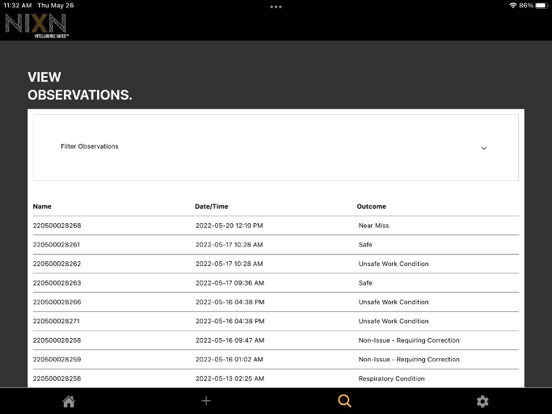Select Unsafe Work Condition for 220500028266

394,302
